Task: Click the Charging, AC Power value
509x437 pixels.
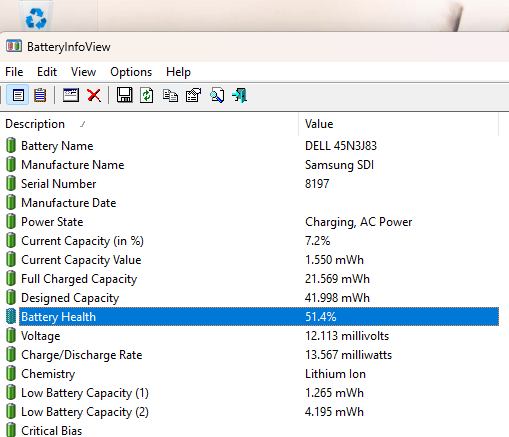Action: click(x=359, y=222)
